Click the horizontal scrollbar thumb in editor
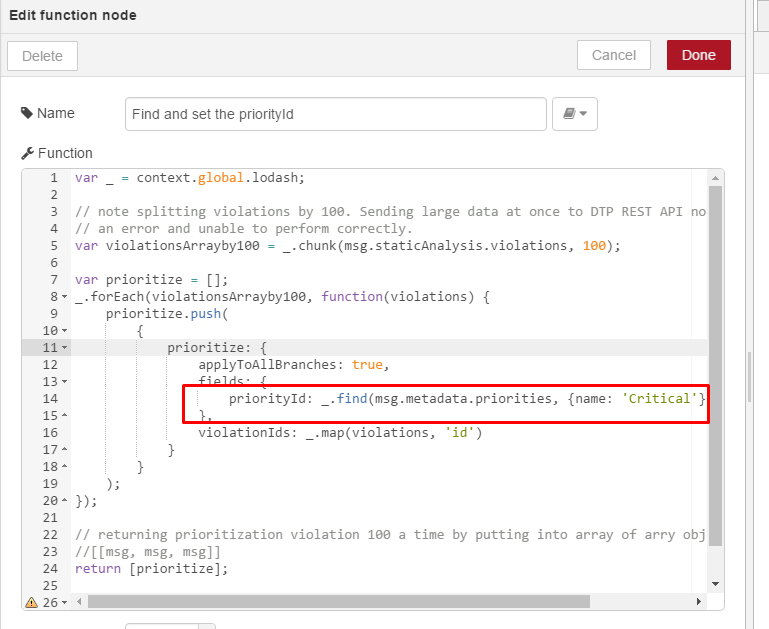This screenshot has height=629, width=769. [x=338, y=601]
